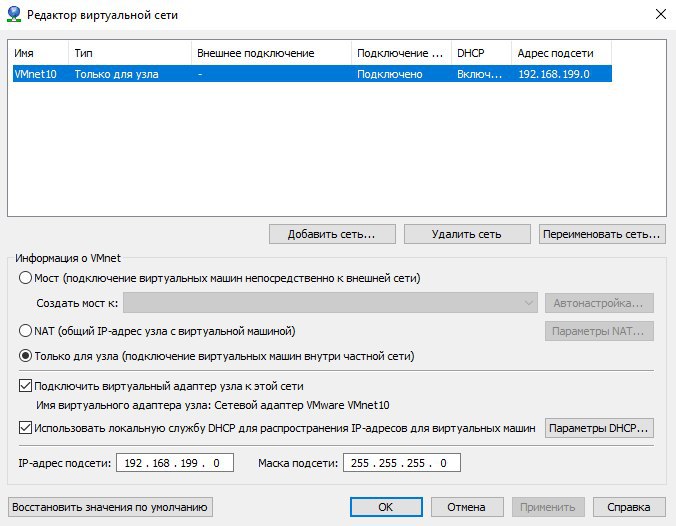
Task: Open Параметры DHCP settings
Action: click(599, 428)
